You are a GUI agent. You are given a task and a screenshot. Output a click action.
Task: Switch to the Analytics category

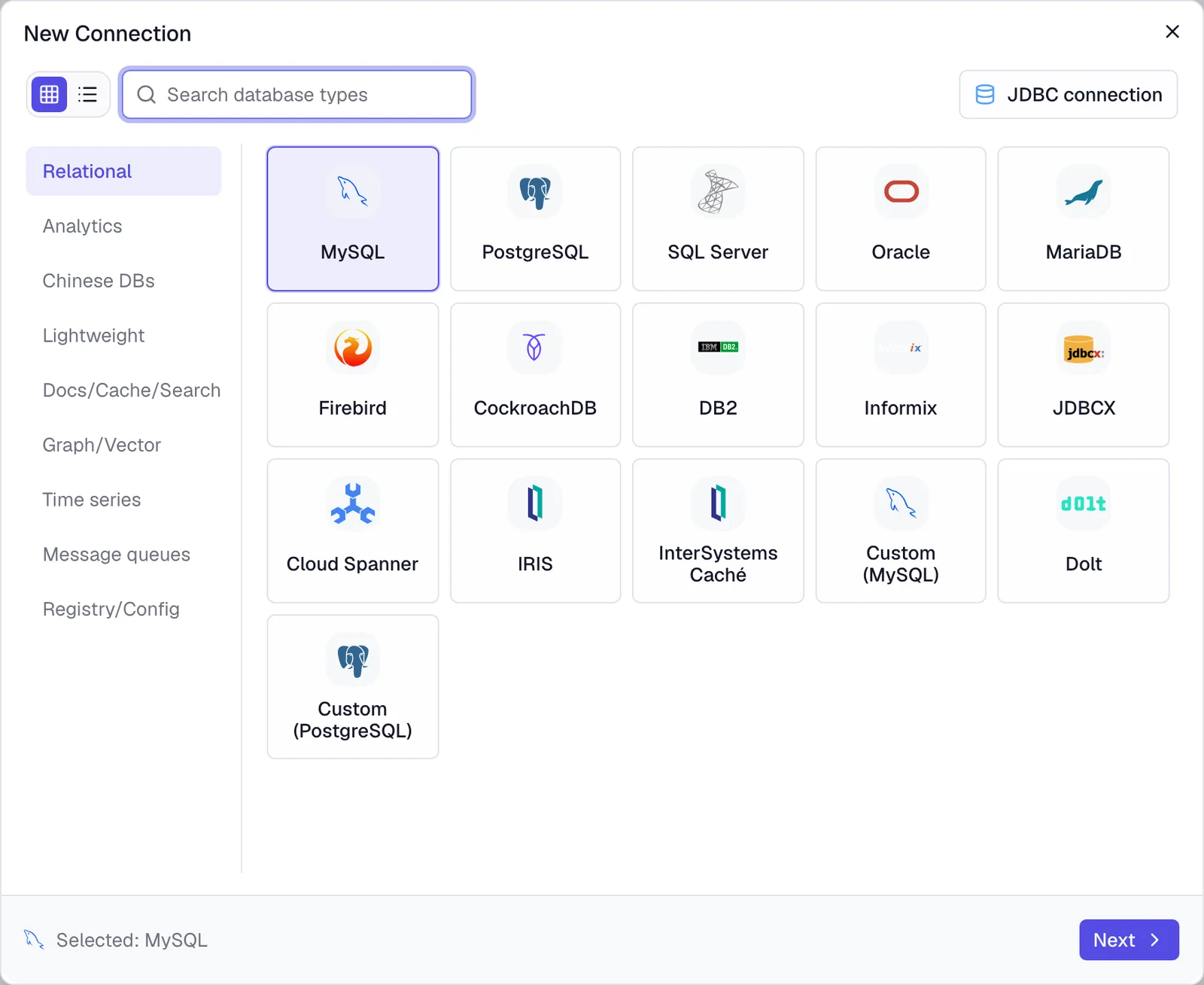pos(123,226)
